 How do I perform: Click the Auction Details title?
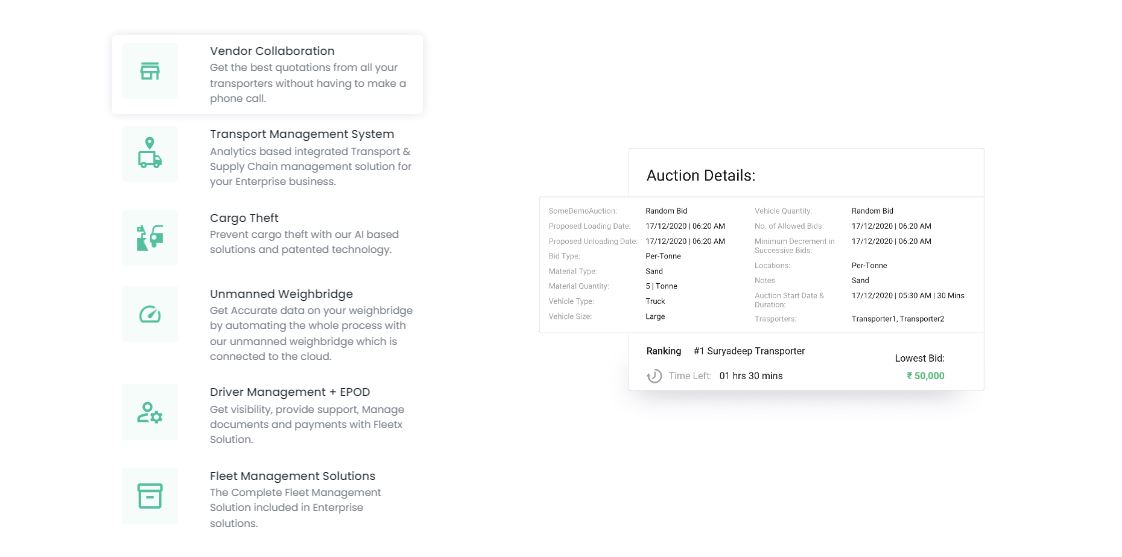click(700, 176)
